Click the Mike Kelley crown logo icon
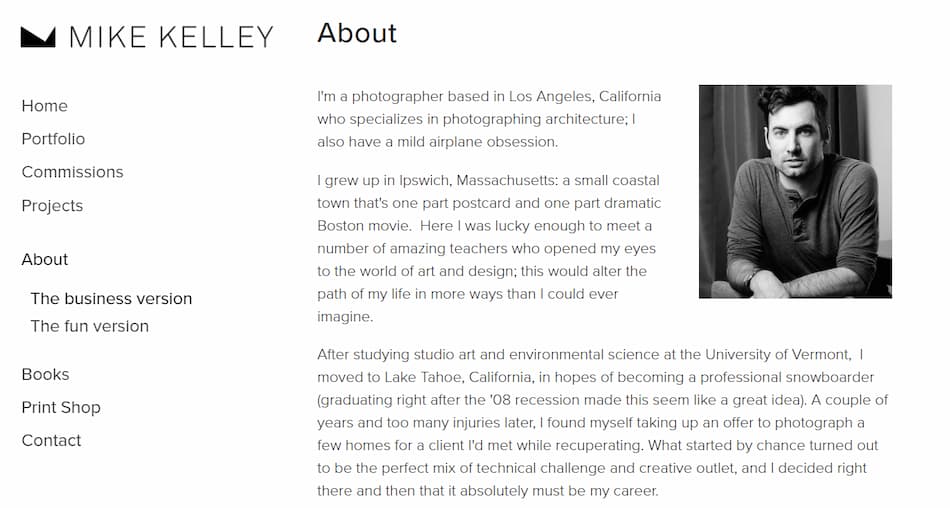This screenshot has width=950, height=508. [x=38, y=37]
